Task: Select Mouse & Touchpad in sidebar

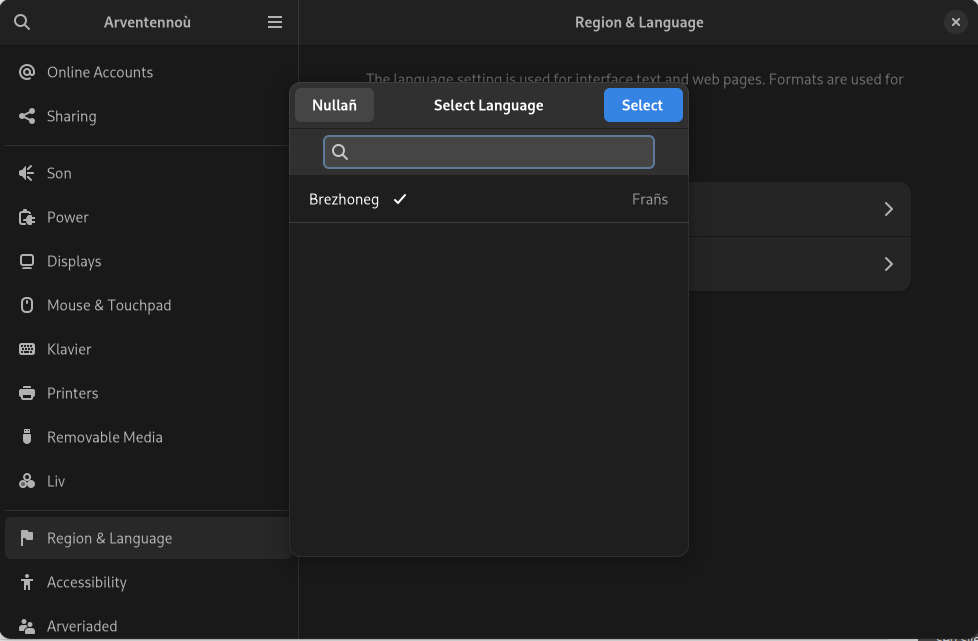Action: click(147, 305)
